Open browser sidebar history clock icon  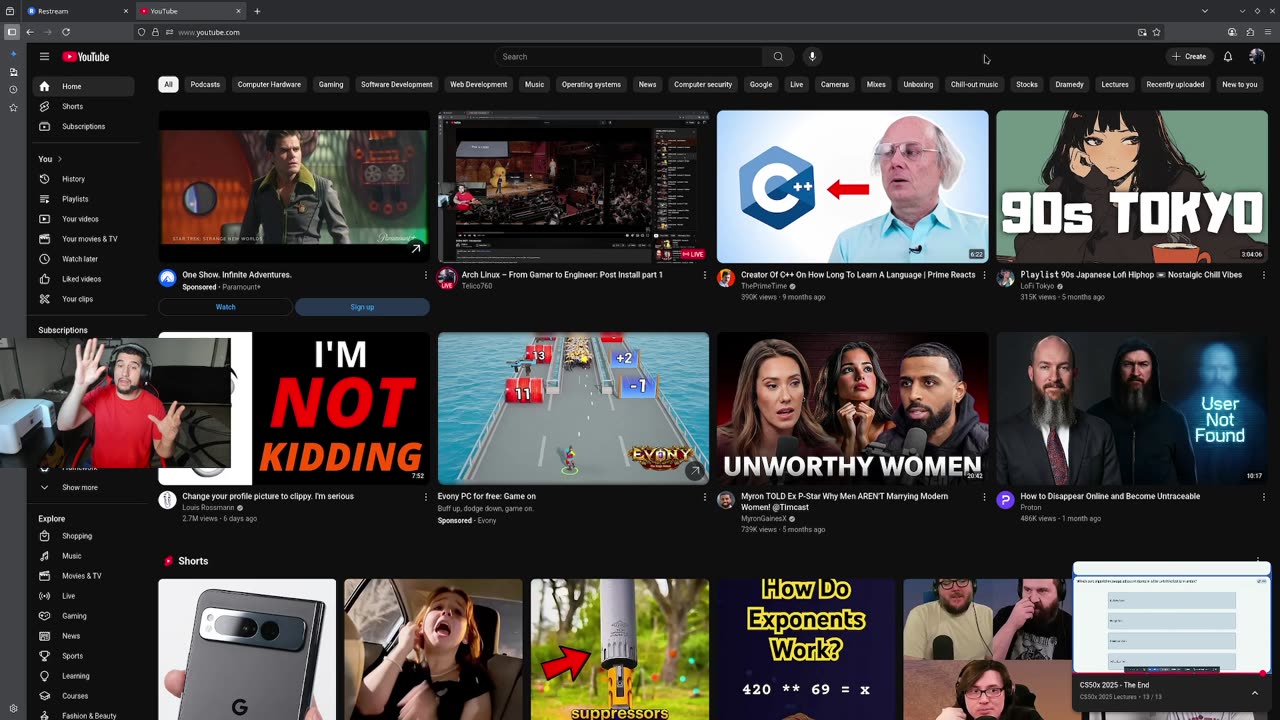[x=13, y=90]
